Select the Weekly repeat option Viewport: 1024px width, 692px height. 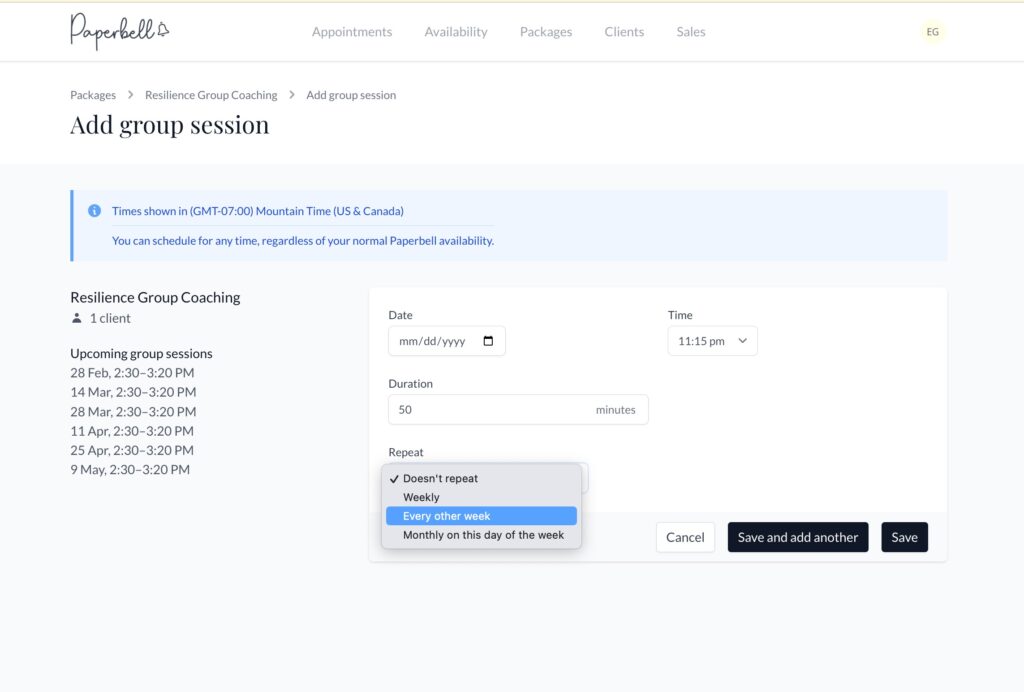[x=421, y=497]
